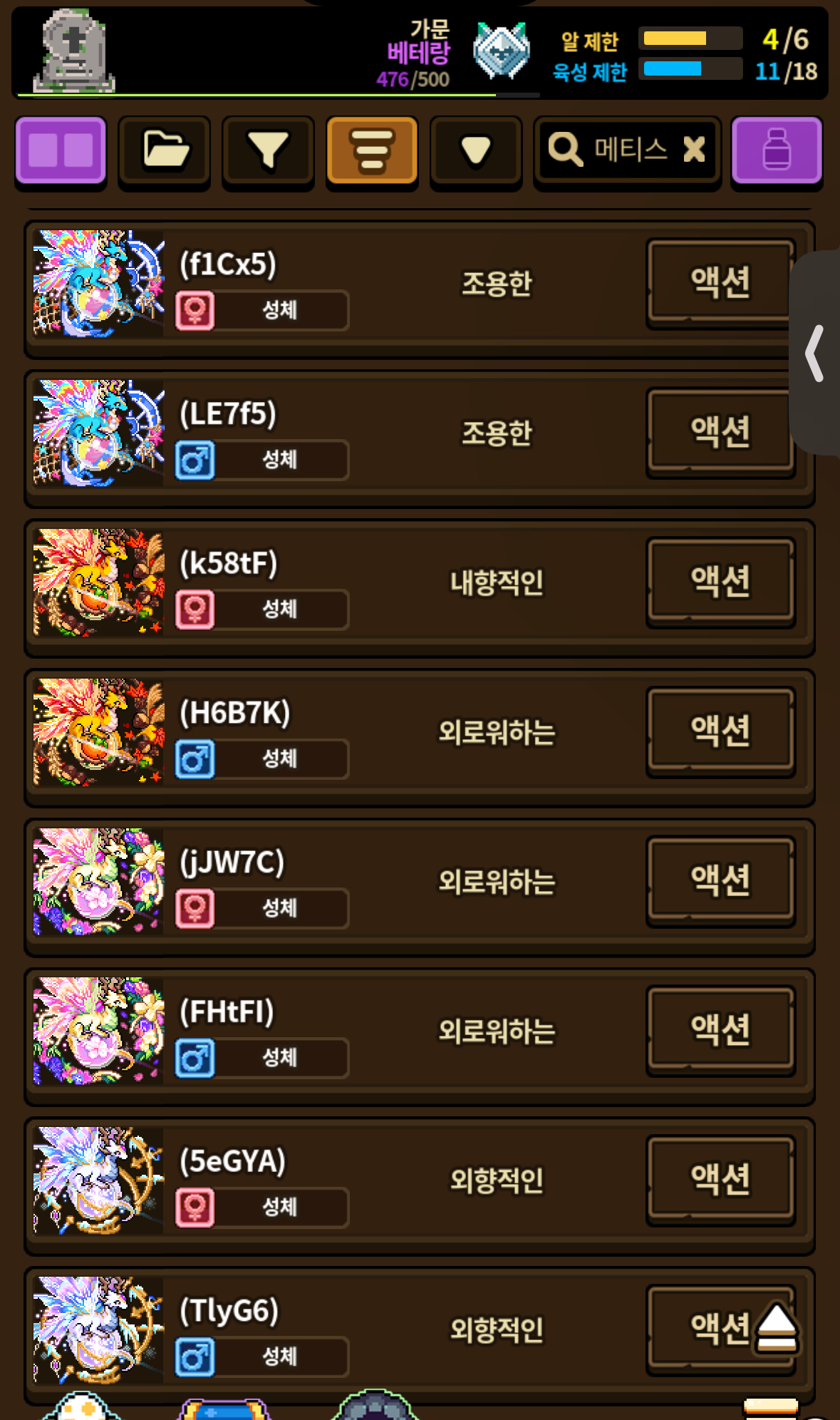
Task: Click the yellow 알 제한 progress bar
Action: 690,38
